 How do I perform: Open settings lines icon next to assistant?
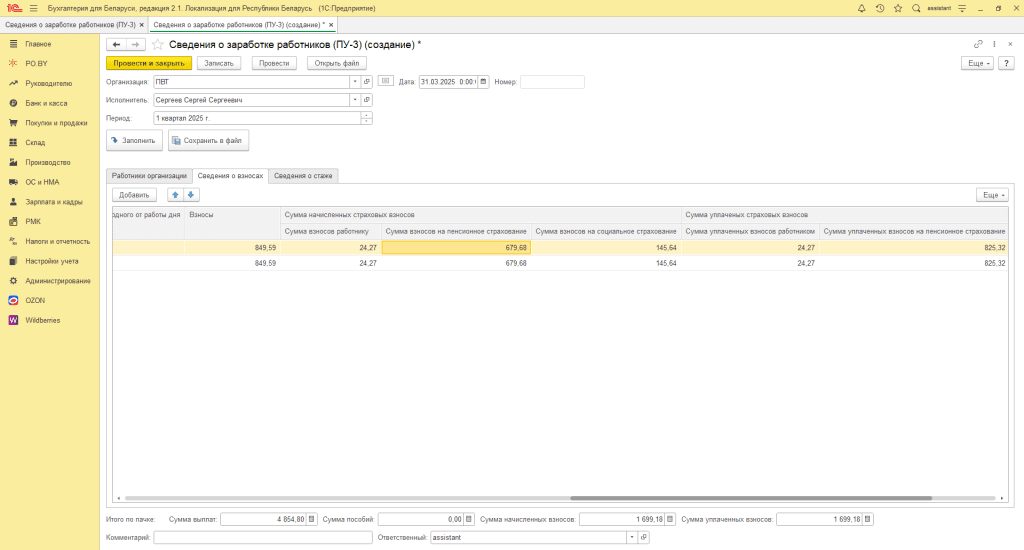coord(962,8)
